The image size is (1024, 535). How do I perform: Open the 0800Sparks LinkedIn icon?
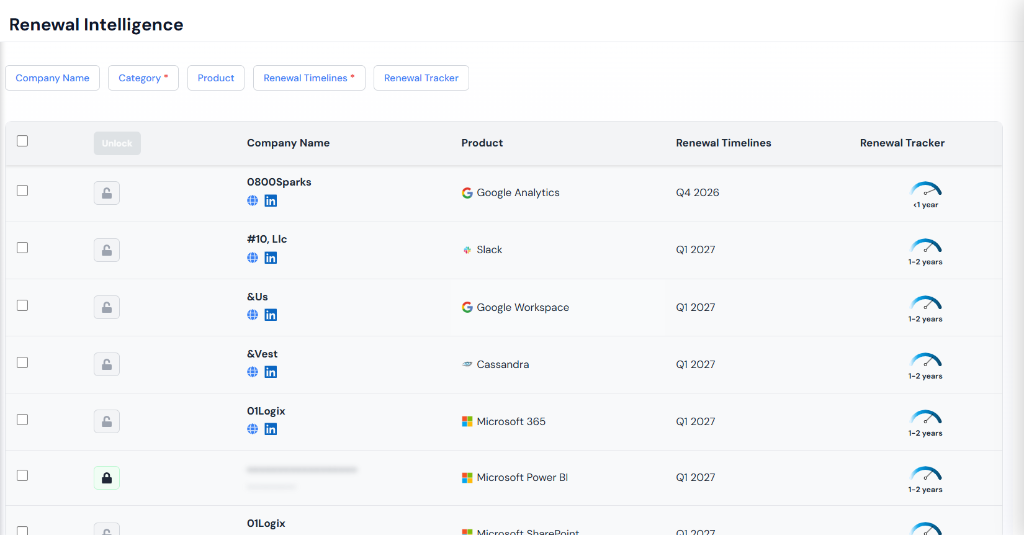coord(270,201)
